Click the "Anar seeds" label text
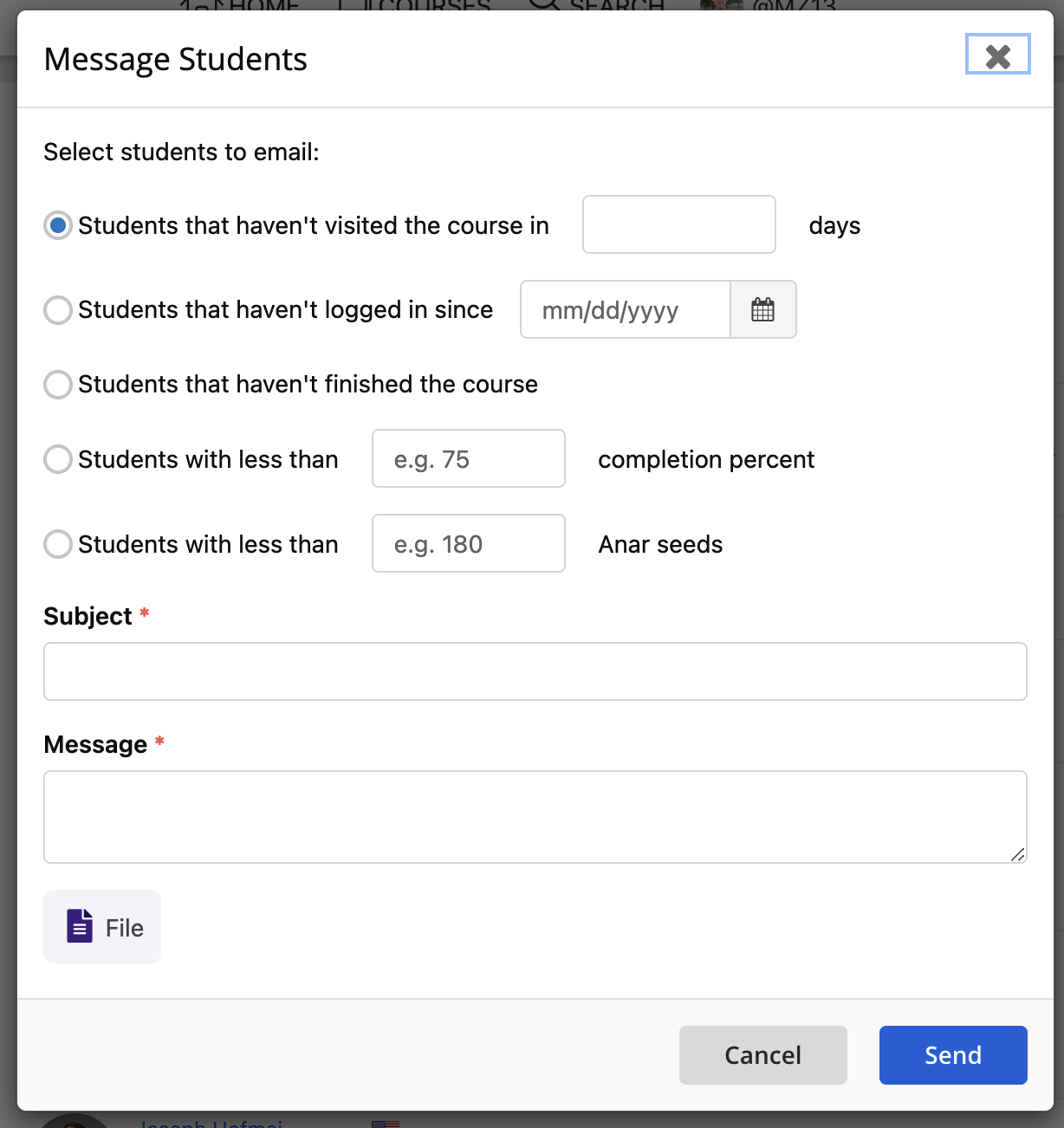This screenshot has height=1128, width=1064. click(x=660, y=544)
